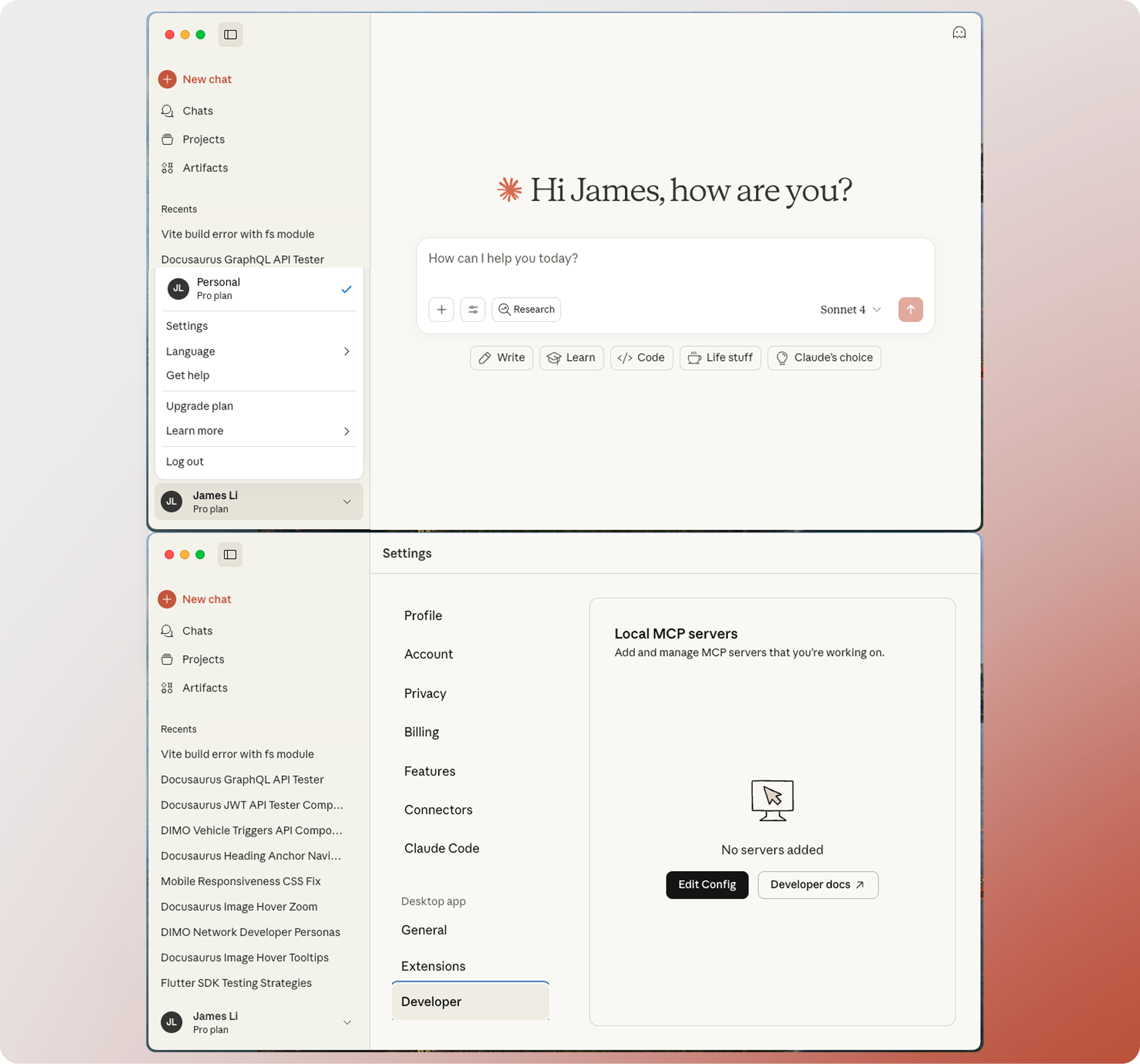Viewport: 1140px width, 1064px height.
Task: Select the Personal Pro plan account
Action: click(x=259, y=289)
